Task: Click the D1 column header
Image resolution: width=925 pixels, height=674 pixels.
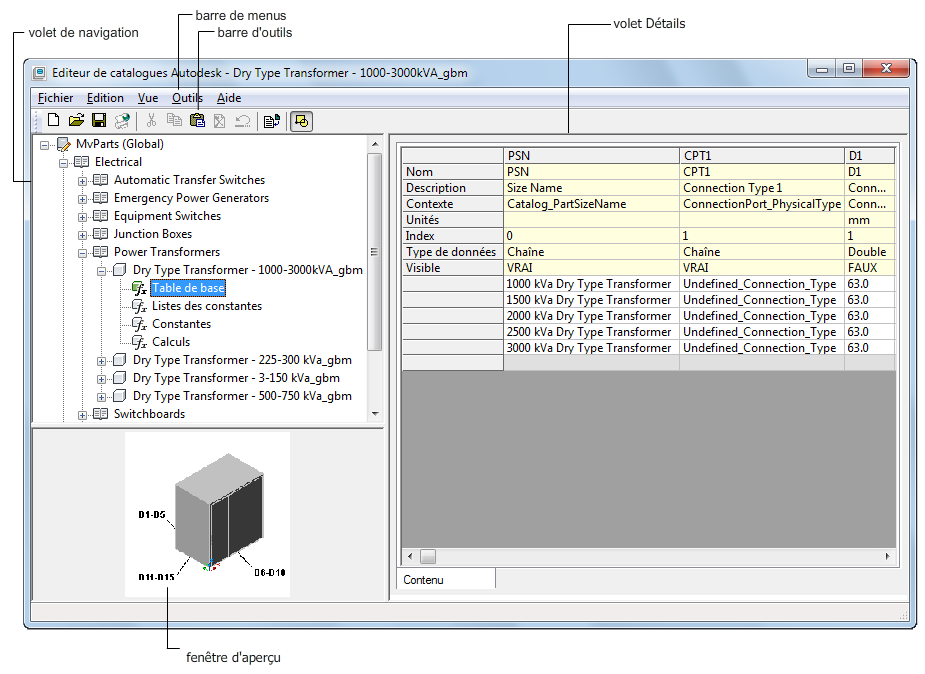Action: coord(870,156)
